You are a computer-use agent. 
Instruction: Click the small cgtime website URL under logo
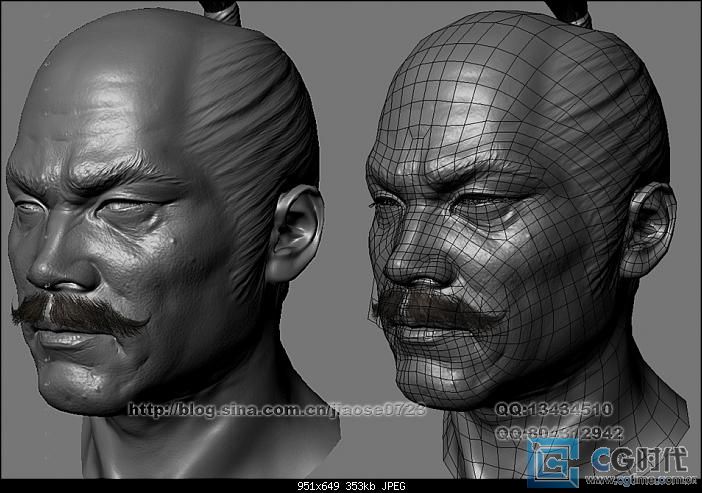[645, 480]
